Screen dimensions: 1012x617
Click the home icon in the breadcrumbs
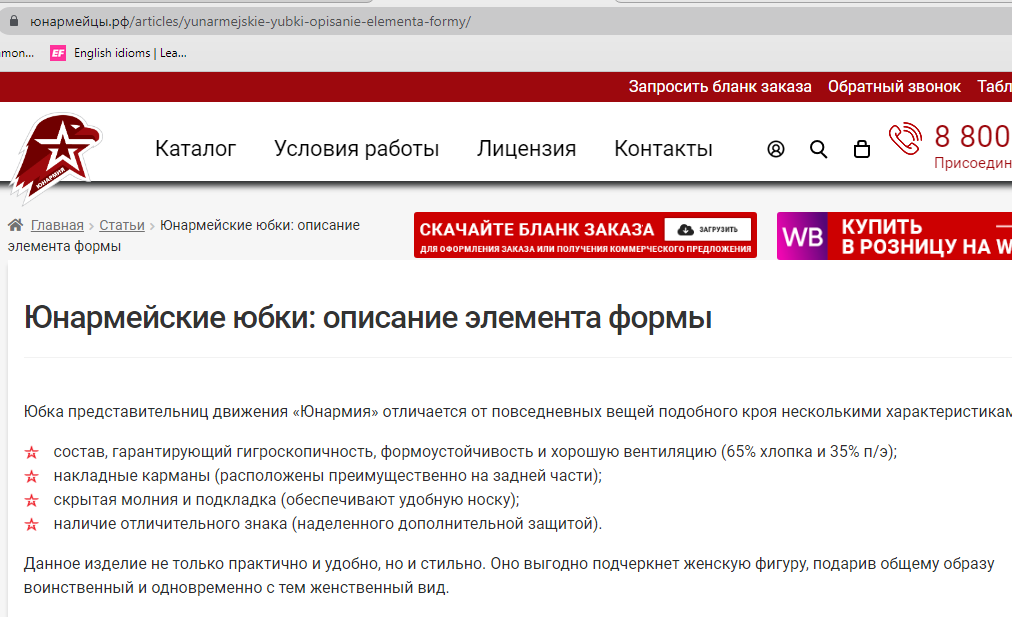pyautogui.click(x=14, y=224)
